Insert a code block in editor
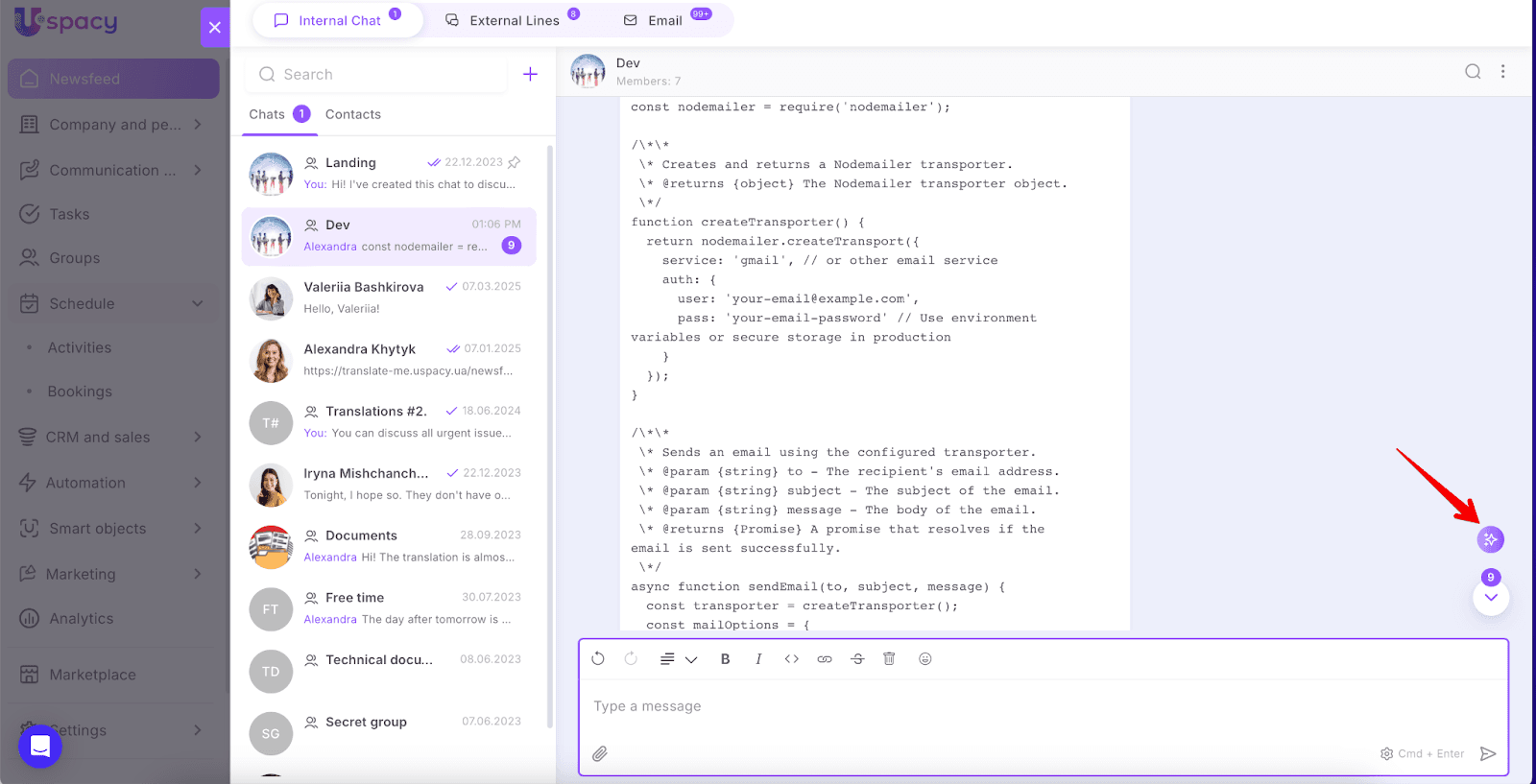 [x=791, y=659]
